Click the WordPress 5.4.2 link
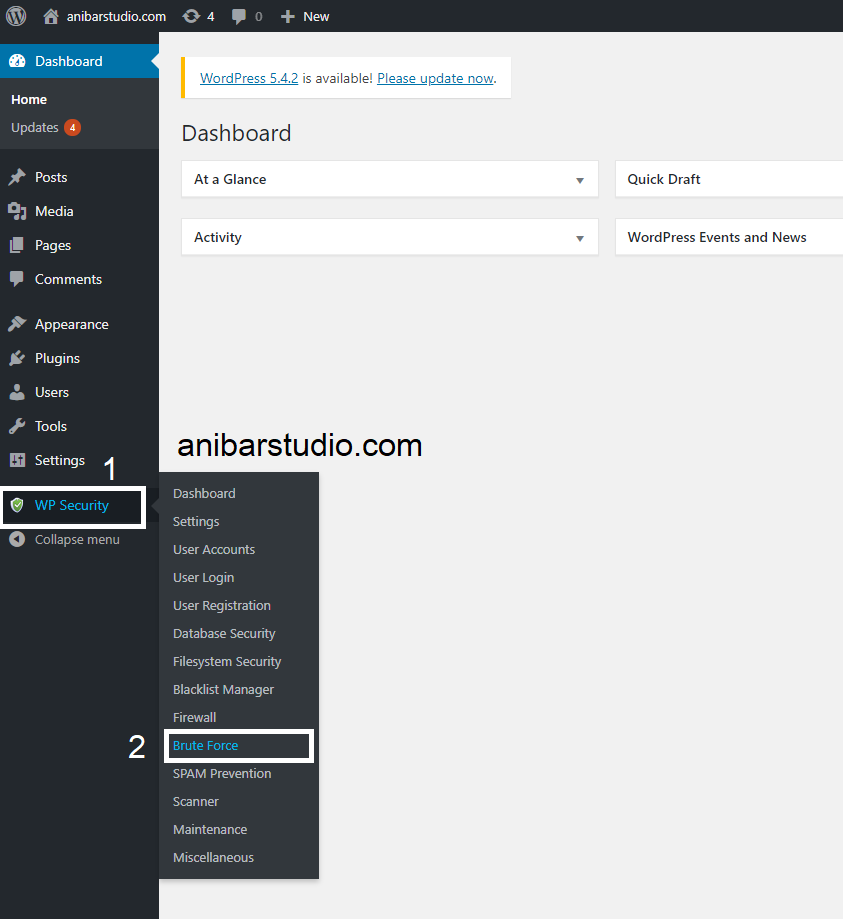Screen dimensions: 843x919 tap(249, 78)
